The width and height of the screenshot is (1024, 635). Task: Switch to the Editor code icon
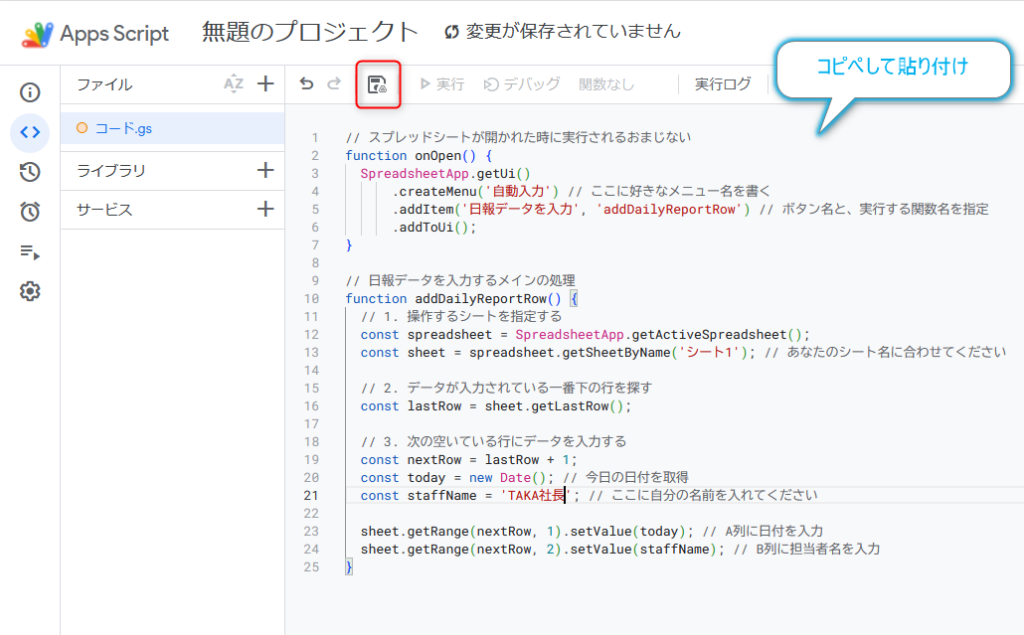pyautogui.click(x=30, y=133)
